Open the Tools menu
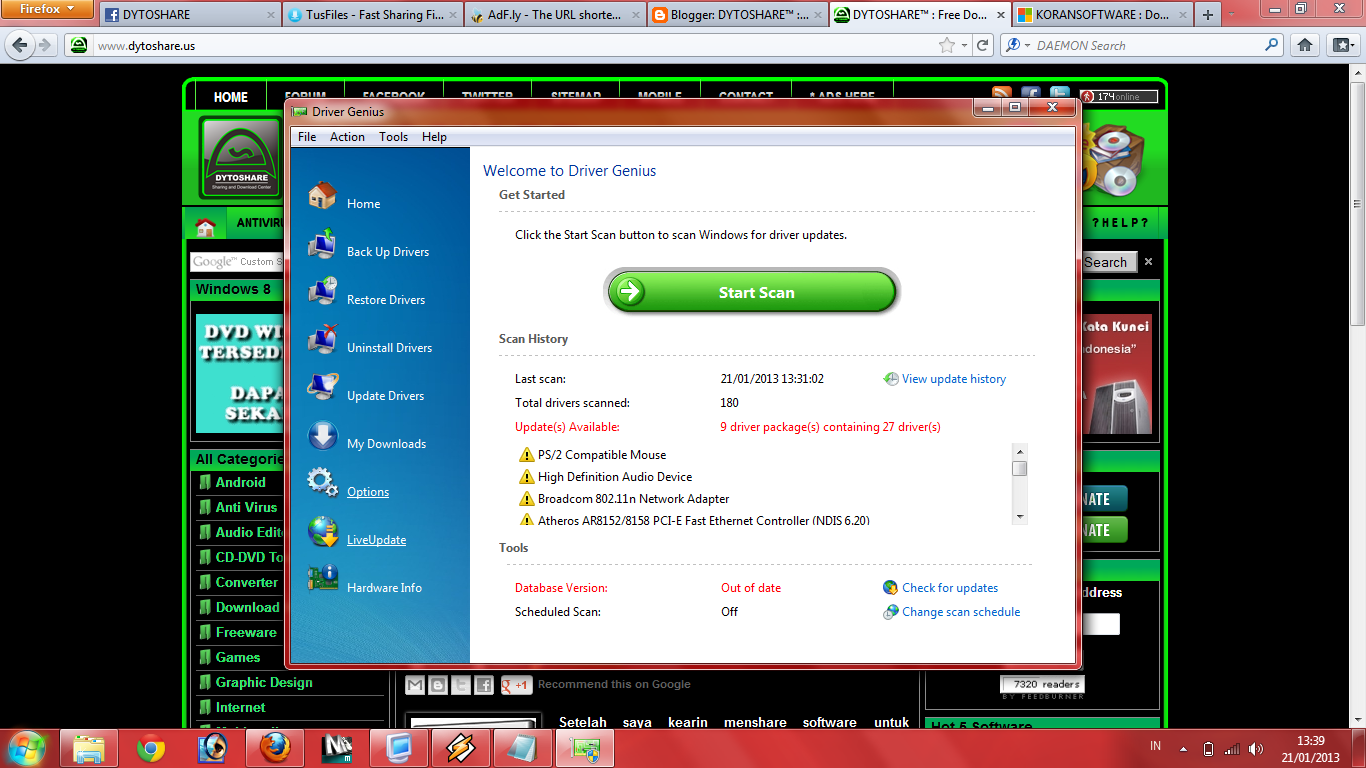This screenshot has width=1366, height=768. click(393, 137)
